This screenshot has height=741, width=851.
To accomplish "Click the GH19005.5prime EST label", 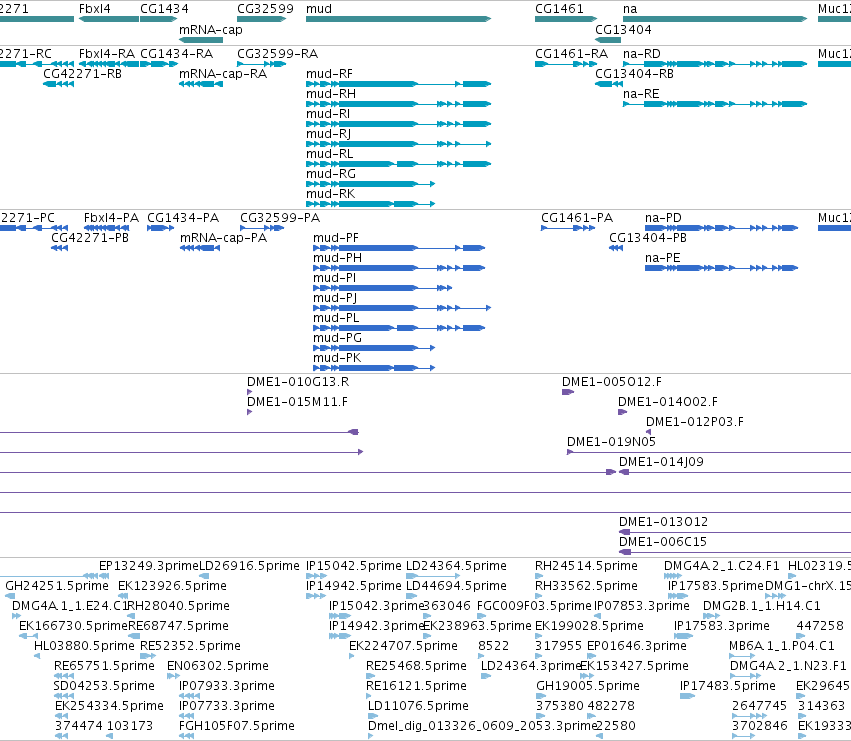I will coord(588,686).
